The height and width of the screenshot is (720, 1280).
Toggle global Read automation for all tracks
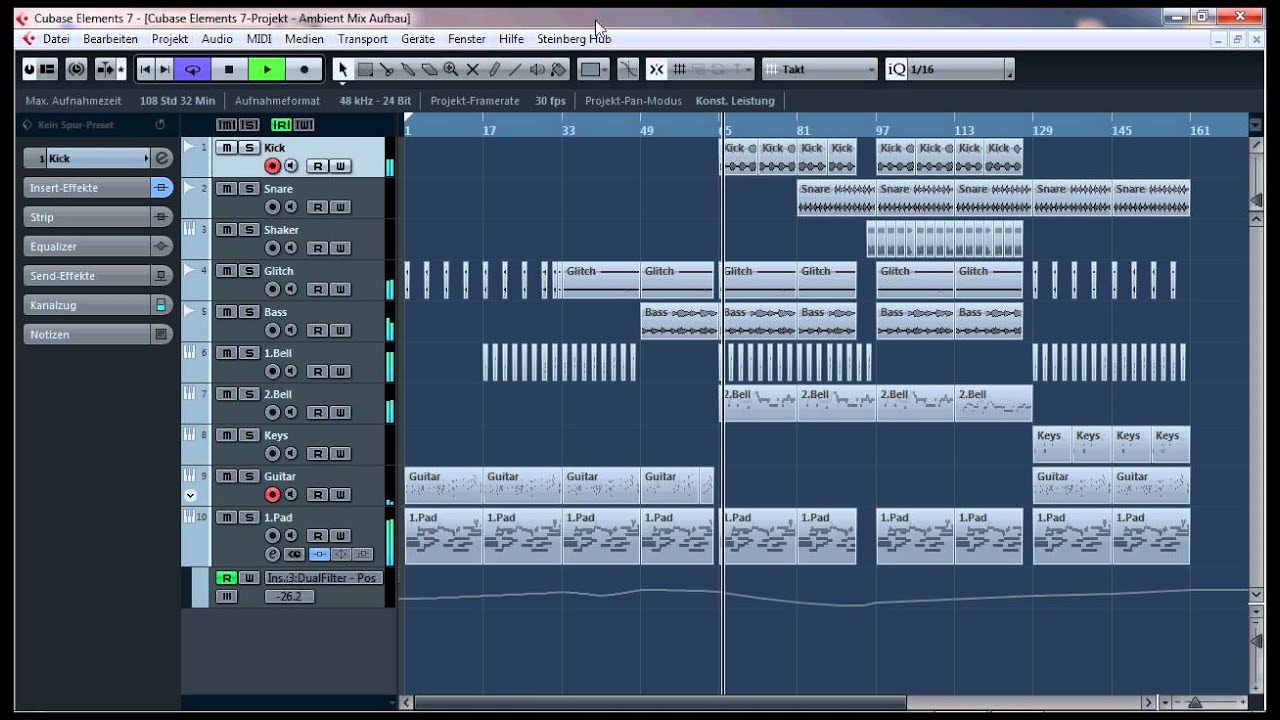click(281, 125)
